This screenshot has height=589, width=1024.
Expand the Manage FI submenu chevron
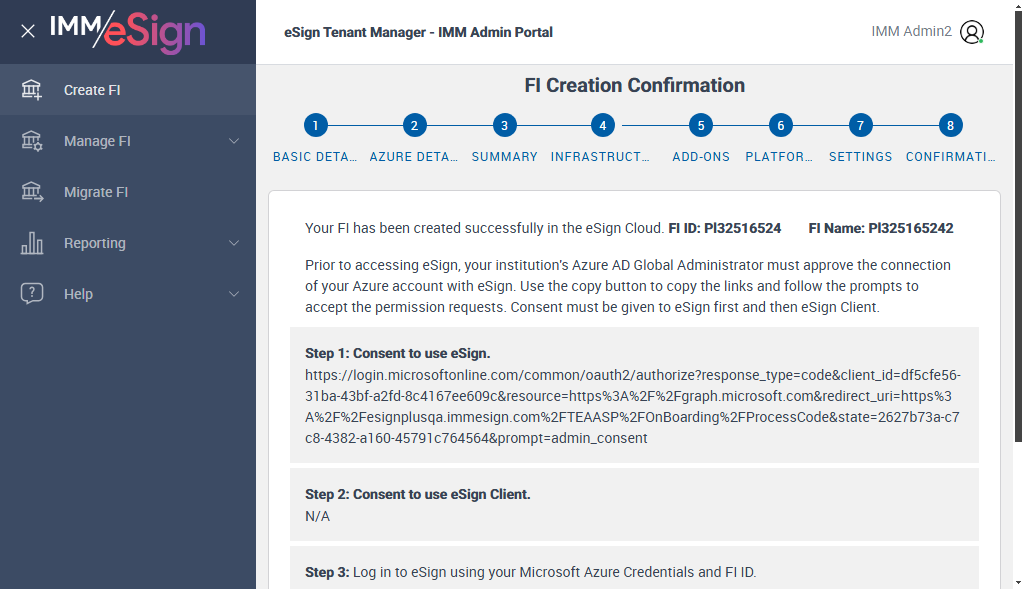(234, 141)
